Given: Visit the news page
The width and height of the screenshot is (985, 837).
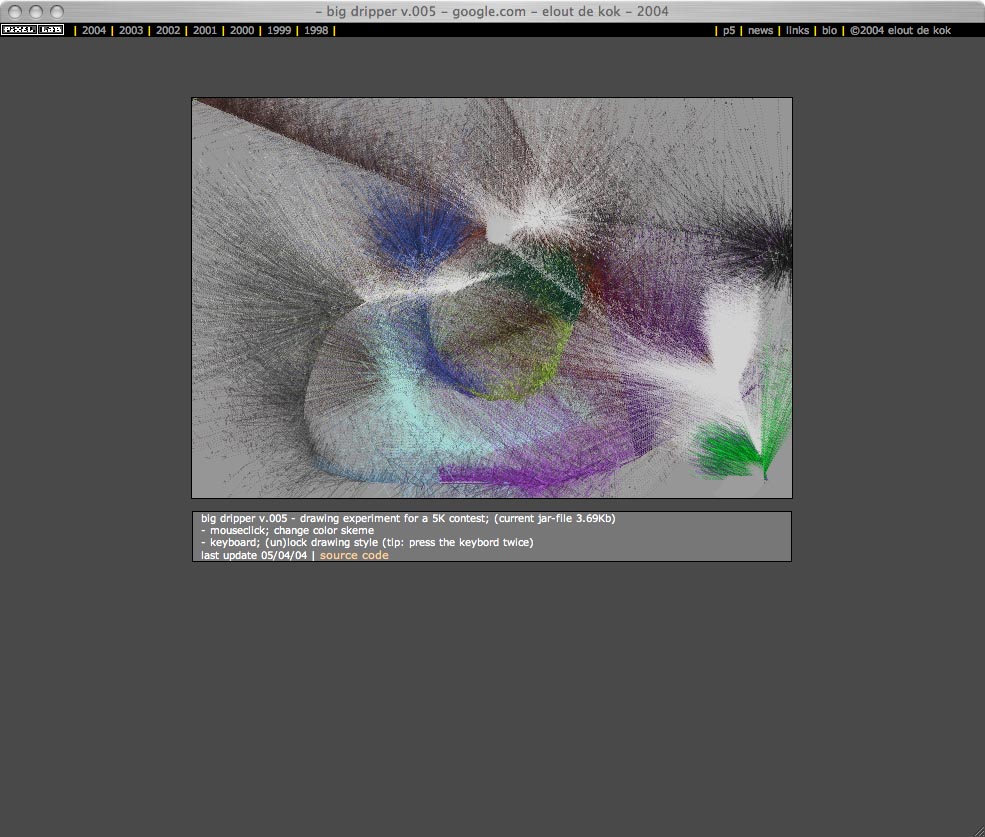Looking at the screenshot, I should (x=760, y=30).
